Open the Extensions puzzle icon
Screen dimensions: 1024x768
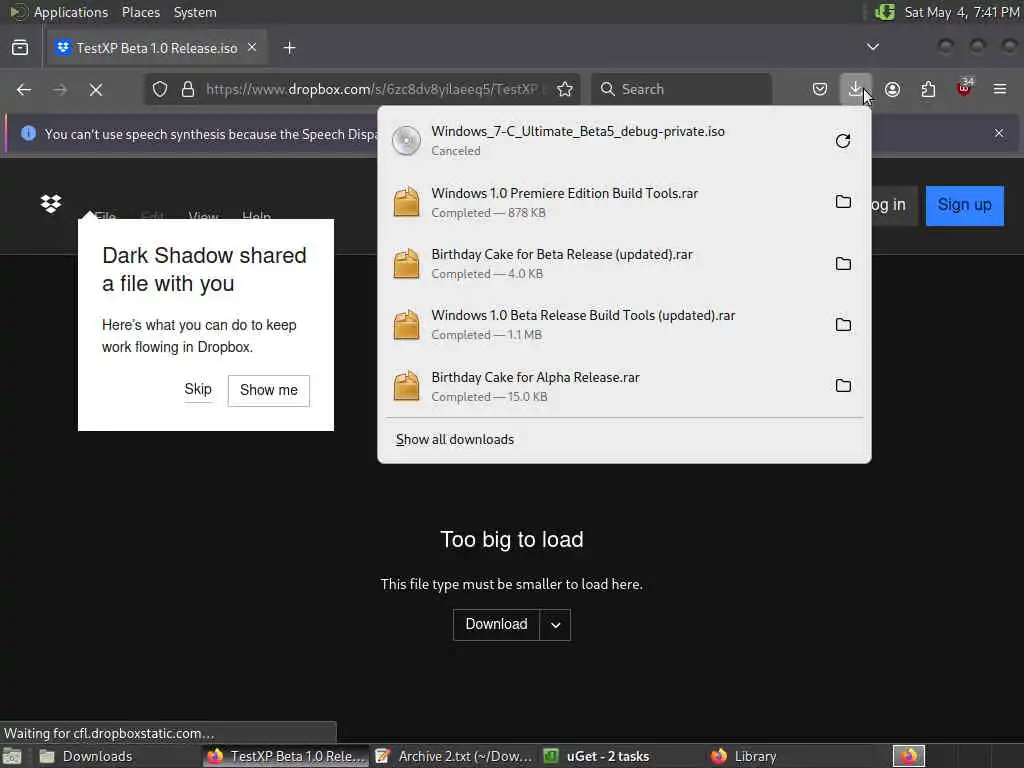click(928, 89)
